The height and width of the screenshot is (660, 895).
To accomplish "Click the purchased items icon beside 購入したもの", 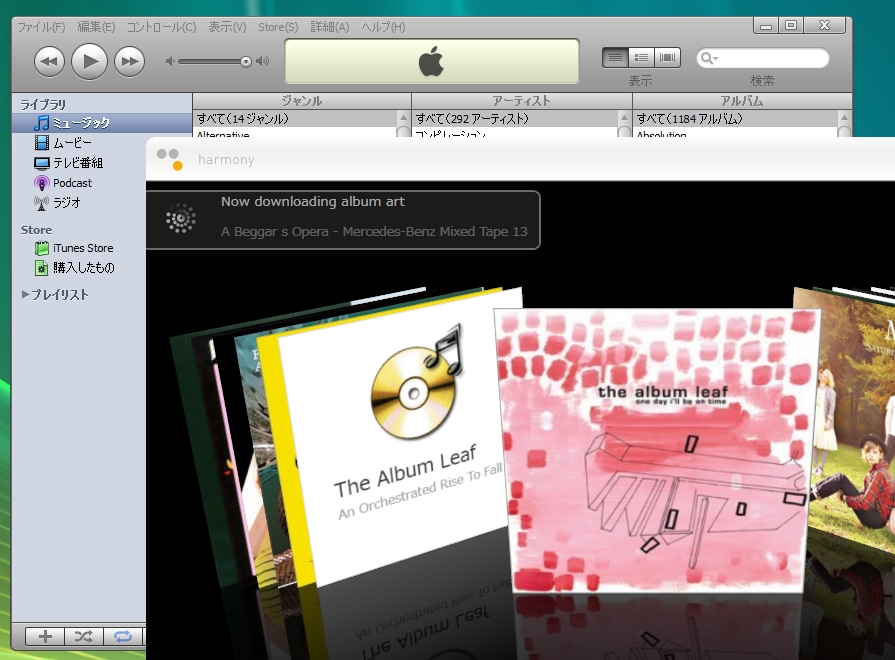I will [42, 268].
